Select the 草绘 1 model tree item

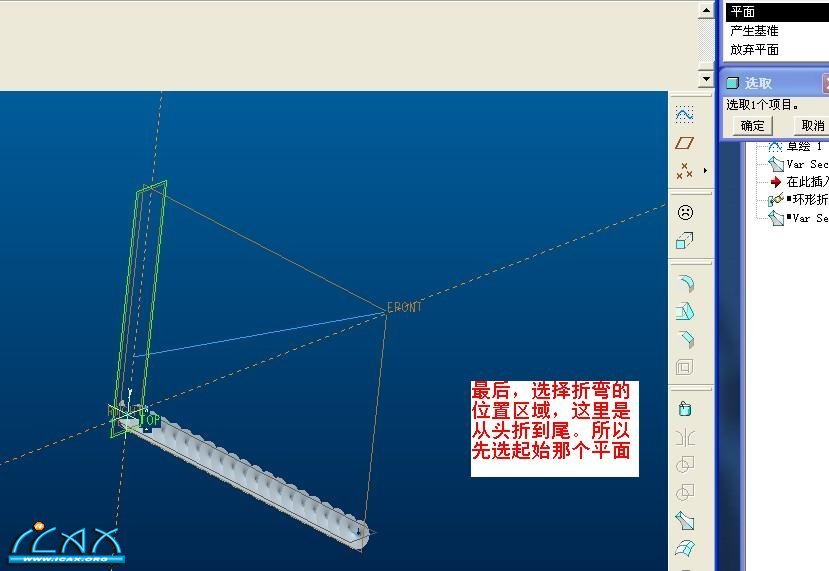pyautogui.click(x=798, y=146)
